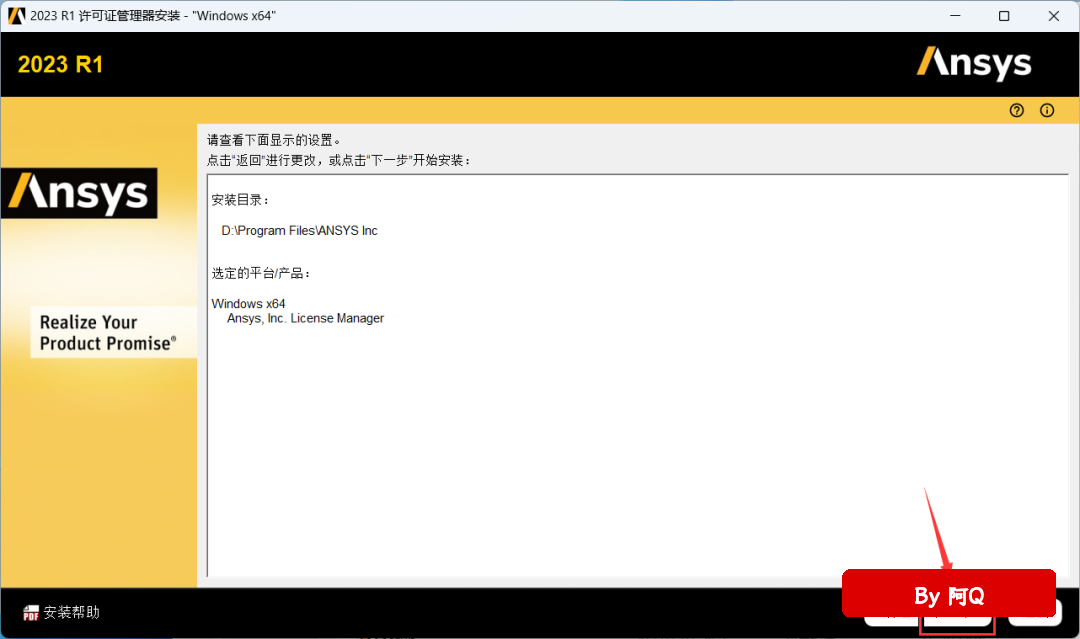The width and height of the screenshot is (1080, 639).
Task: Click the D:\Program Files\ANSYS Inc path
Action: [x=299, y=231]
